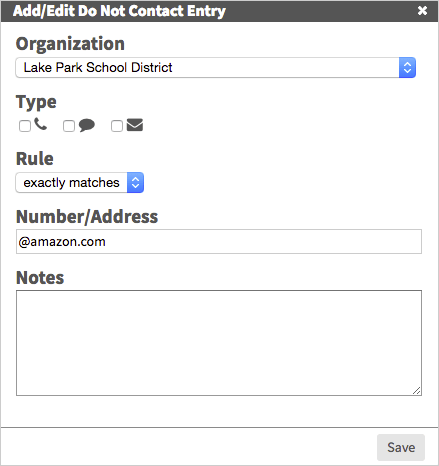The width and height of the screenshot is (439, 466).
Task: Click the speech bubble text message icon
Action: [87, 125]
